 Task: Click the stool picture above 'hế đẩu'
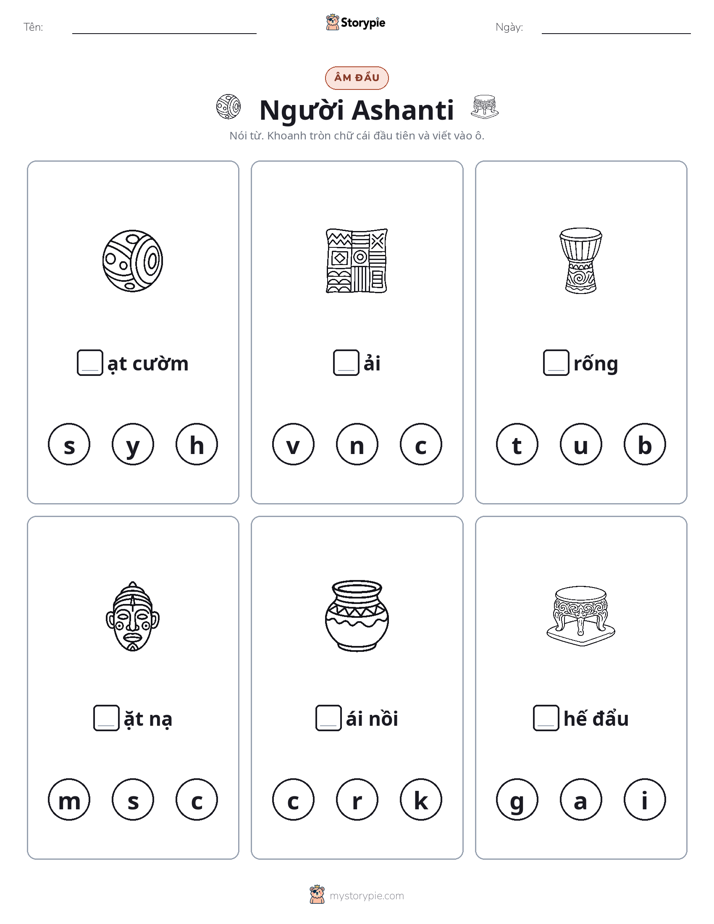580,615
